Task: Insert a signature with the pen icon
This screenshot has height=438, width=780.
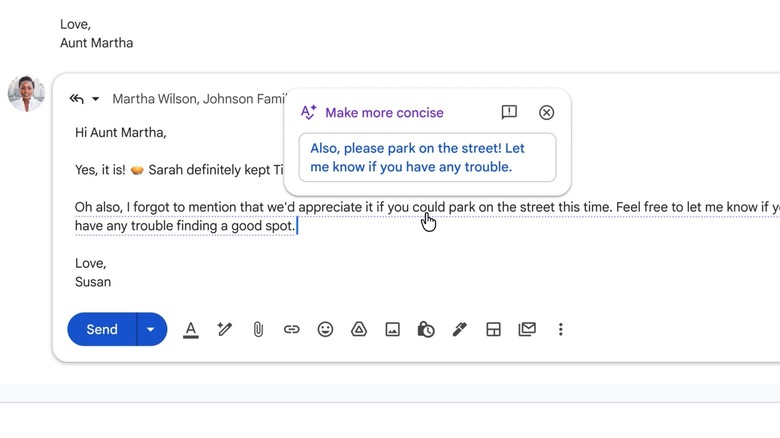Action: (x=460, y=329)
